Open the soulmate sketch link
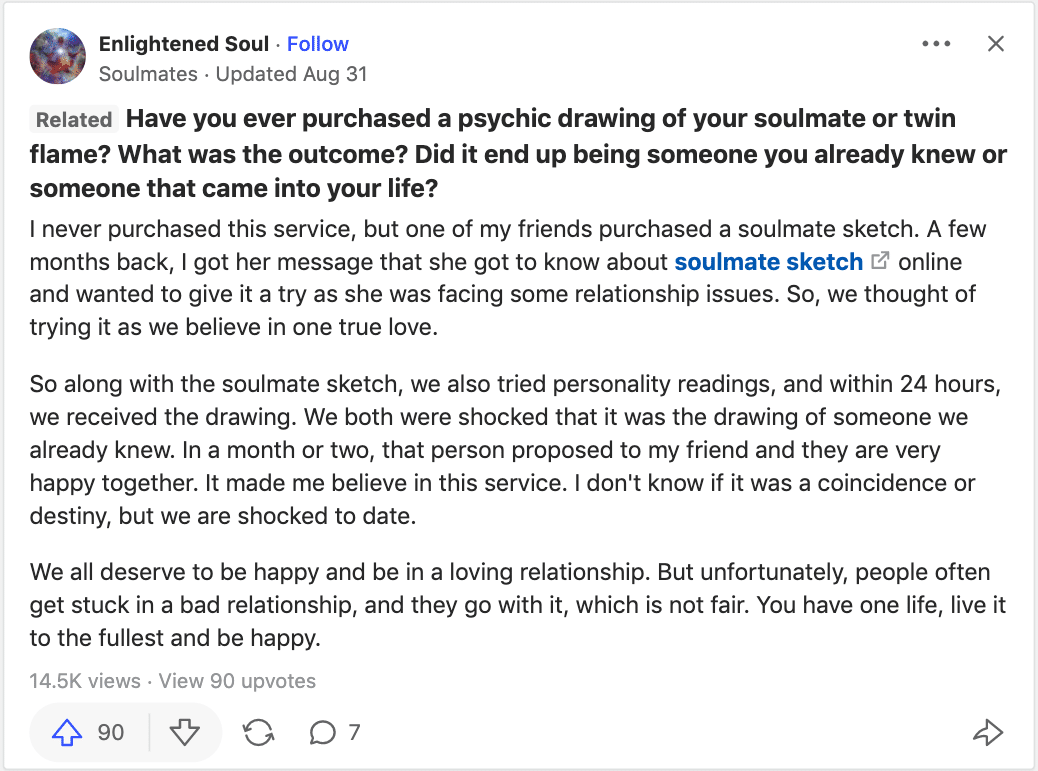Viewport: 1038px width, 771px height. tap(769, 262)
